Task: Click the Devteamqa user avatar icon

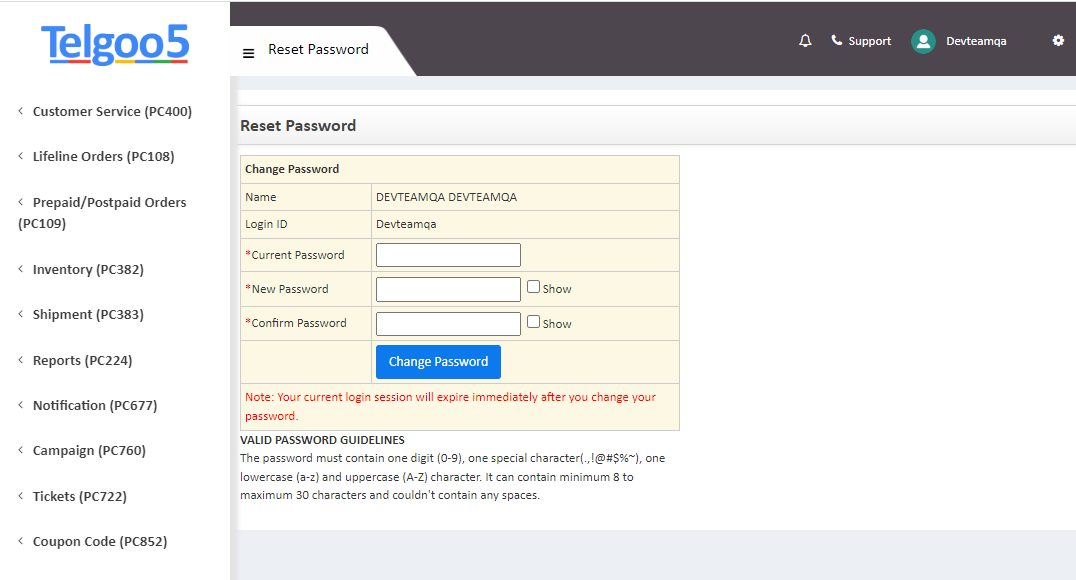Action: pyautogui.click(x=923, y=41)
